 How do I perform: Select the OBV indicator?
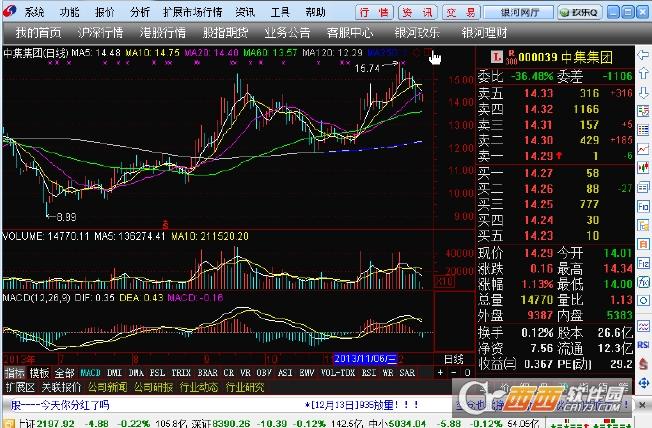click(x=264, y=373)
